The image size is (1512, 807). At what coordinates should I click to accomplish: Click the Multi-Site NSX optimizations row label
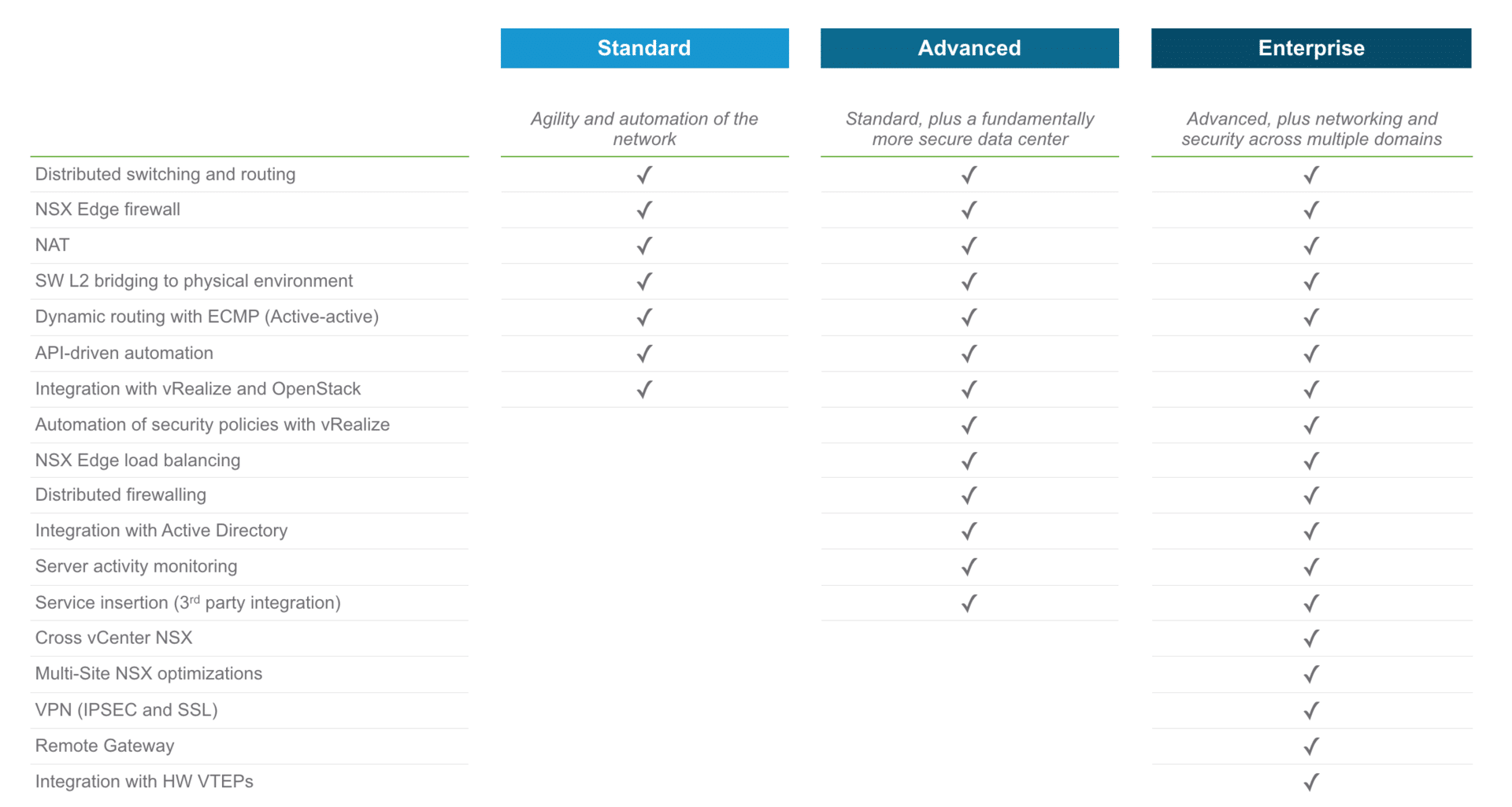click(x=149, y=674)
